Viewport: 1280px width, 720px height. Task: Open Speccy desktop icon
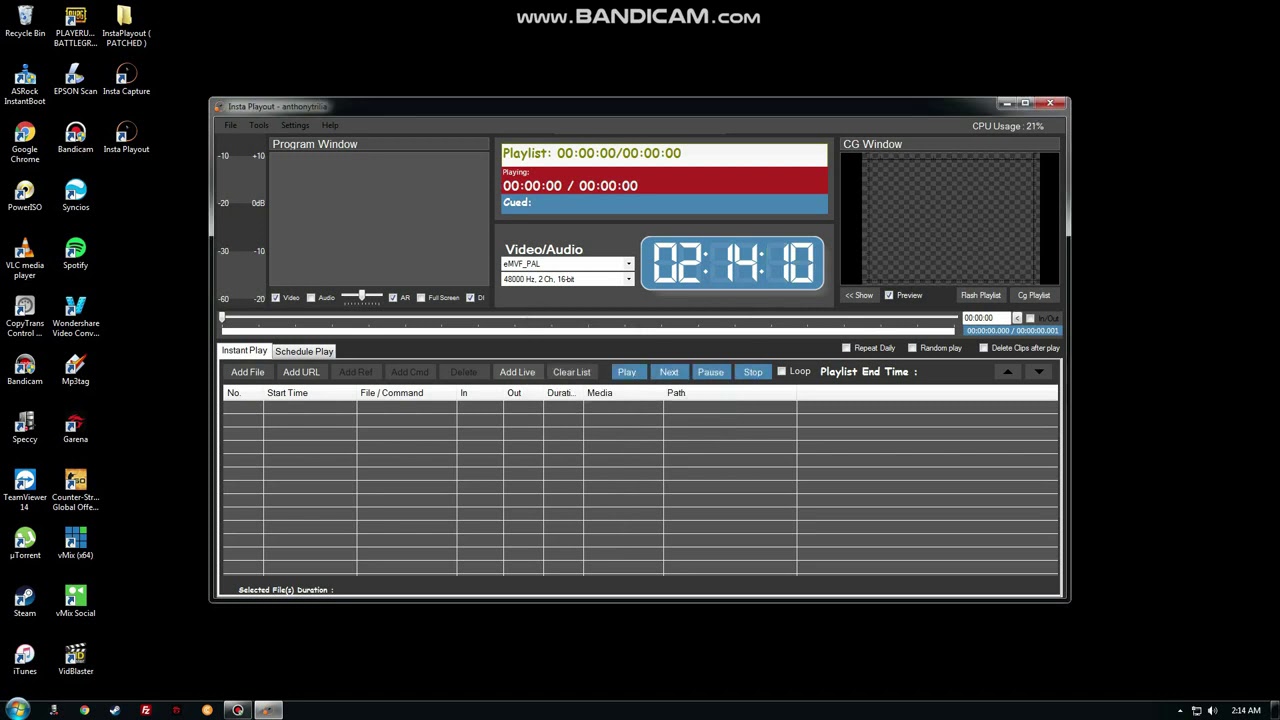[25, 428]
